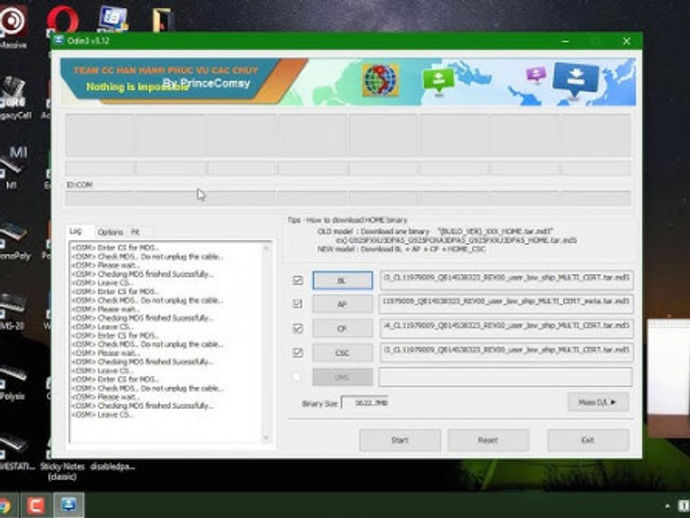The height and width of the screenshot is (518, 690).
Task: Uncheck the CSC checkbox
Action: coord(298,353)
